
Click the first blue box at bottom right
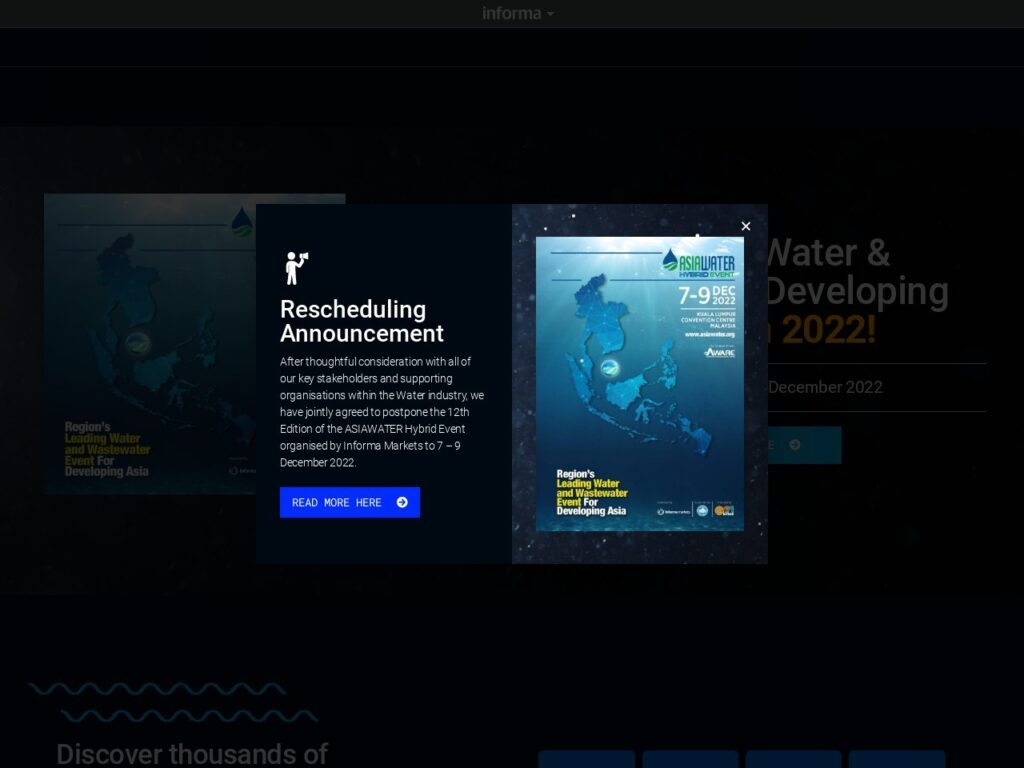tap(586, 760)
